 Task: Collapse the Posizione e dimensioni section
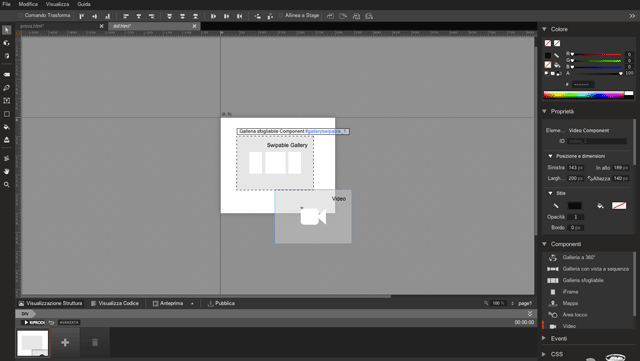550,156
